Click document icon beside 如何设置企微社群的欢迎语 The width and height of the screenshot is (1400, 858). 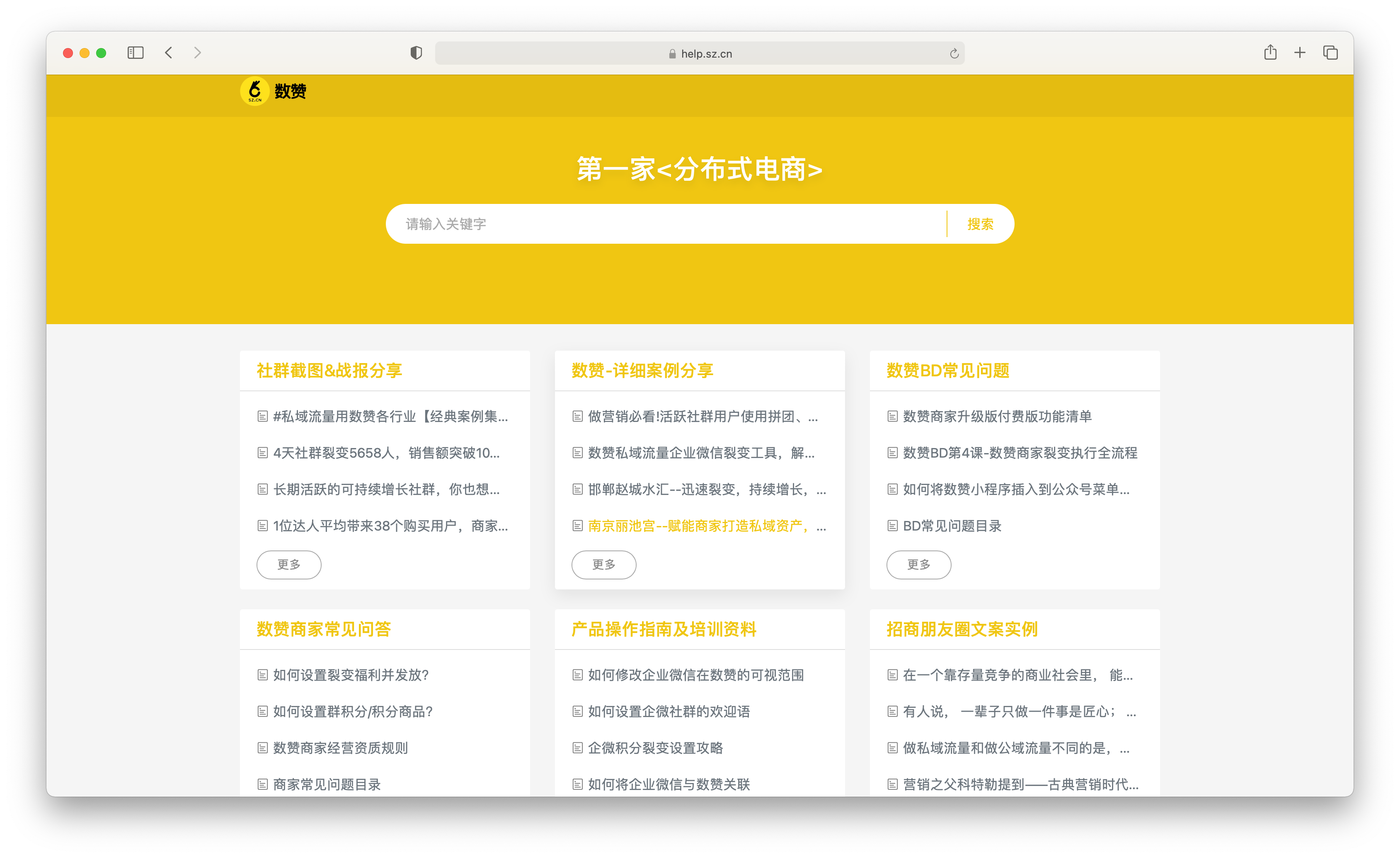coord(577,711)
